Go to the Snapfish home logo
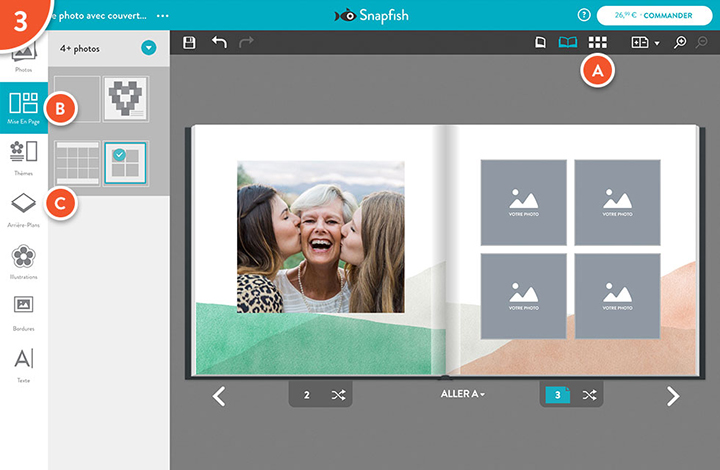This screenshot has height=470, width=720. point(371,15)
